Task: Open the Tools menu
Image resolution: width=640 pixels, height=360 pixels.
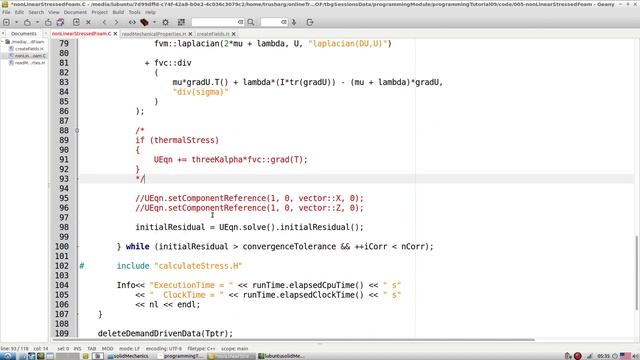Action: [134, 12]
